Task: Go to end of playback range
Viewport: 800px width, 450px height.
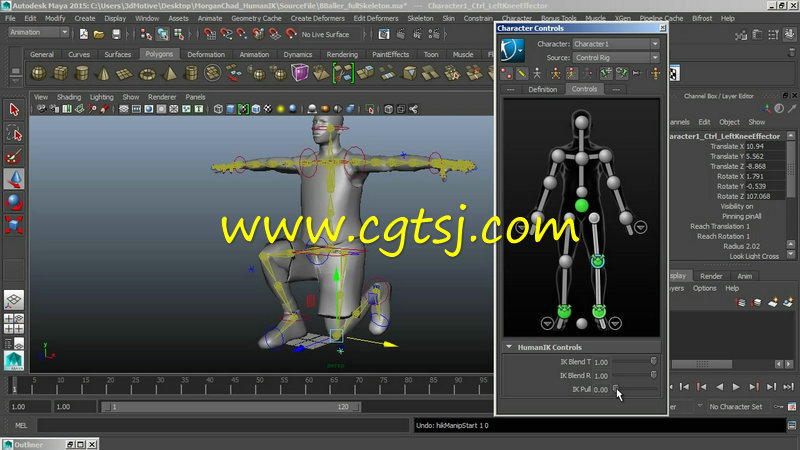Action: click(x=788, y=387)
